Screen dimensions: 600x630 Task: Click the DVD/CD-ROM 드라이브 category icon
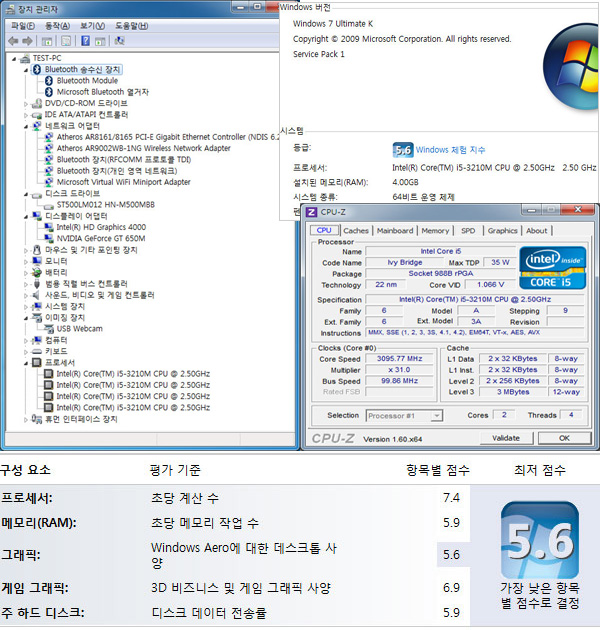coord(37,103)
